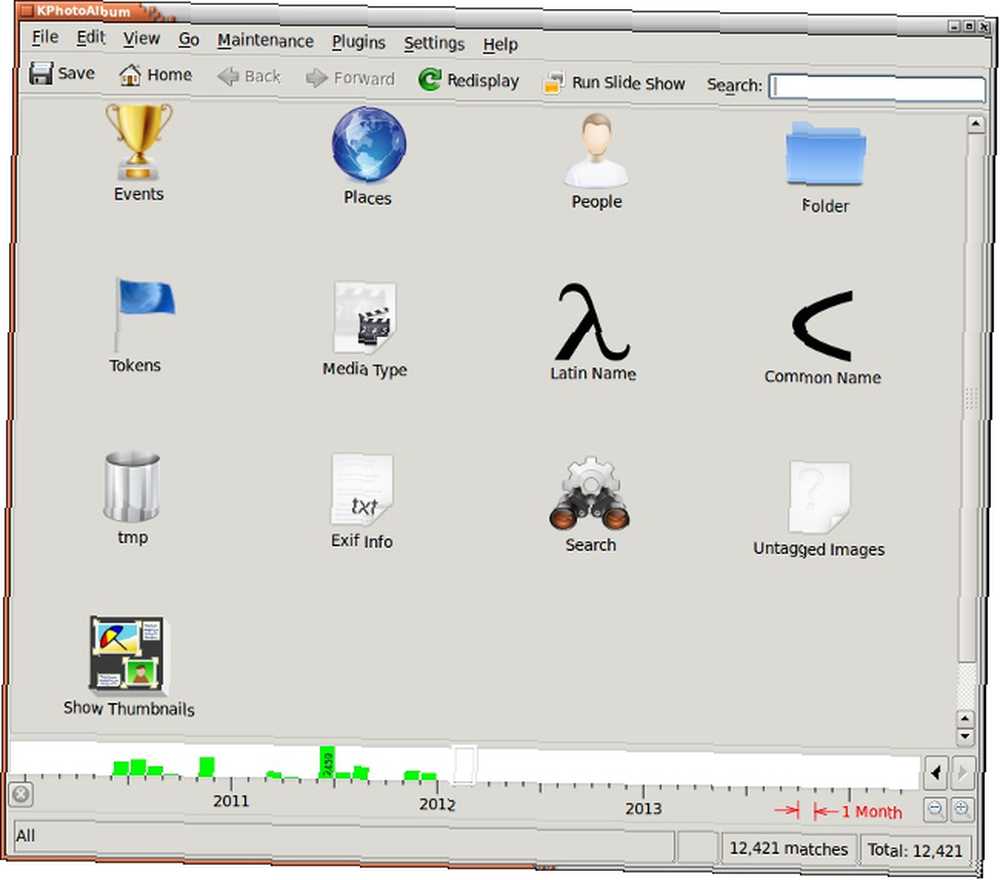Browse the Places category
The image size is (1000, 880).
tap(368, 157)
